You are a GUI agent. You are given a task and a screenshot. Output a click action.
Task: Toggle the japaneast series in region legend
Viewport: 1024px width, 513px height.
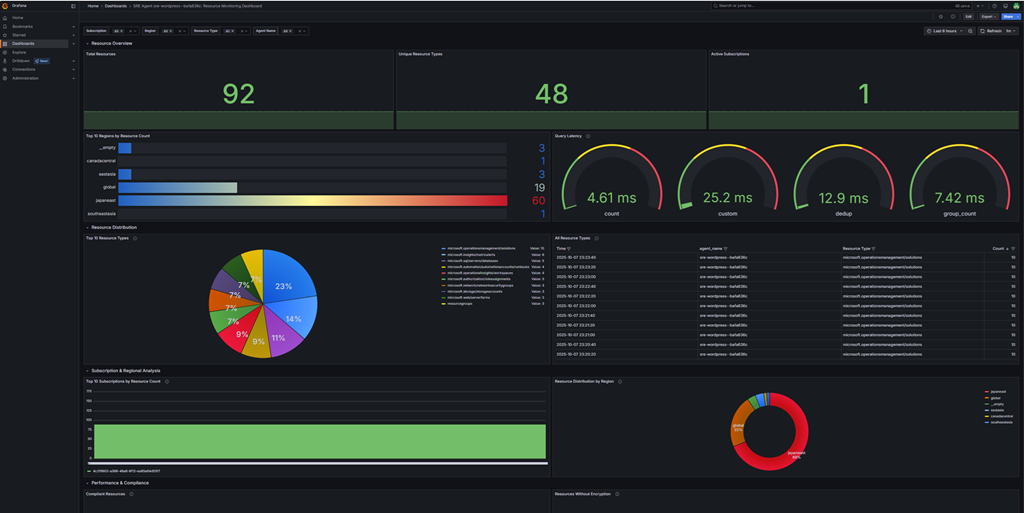pyautogui.click(x=1000, y=392)
